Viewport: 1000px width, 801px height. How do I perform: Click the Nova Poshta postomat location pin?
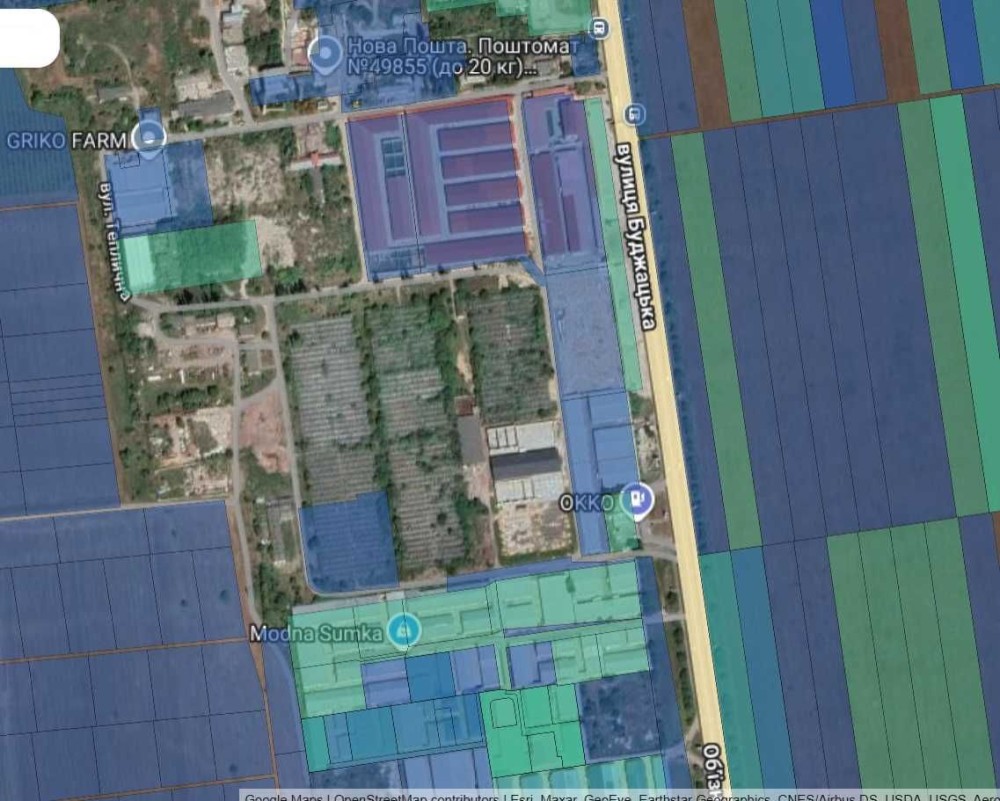click(x=326, y=55)
